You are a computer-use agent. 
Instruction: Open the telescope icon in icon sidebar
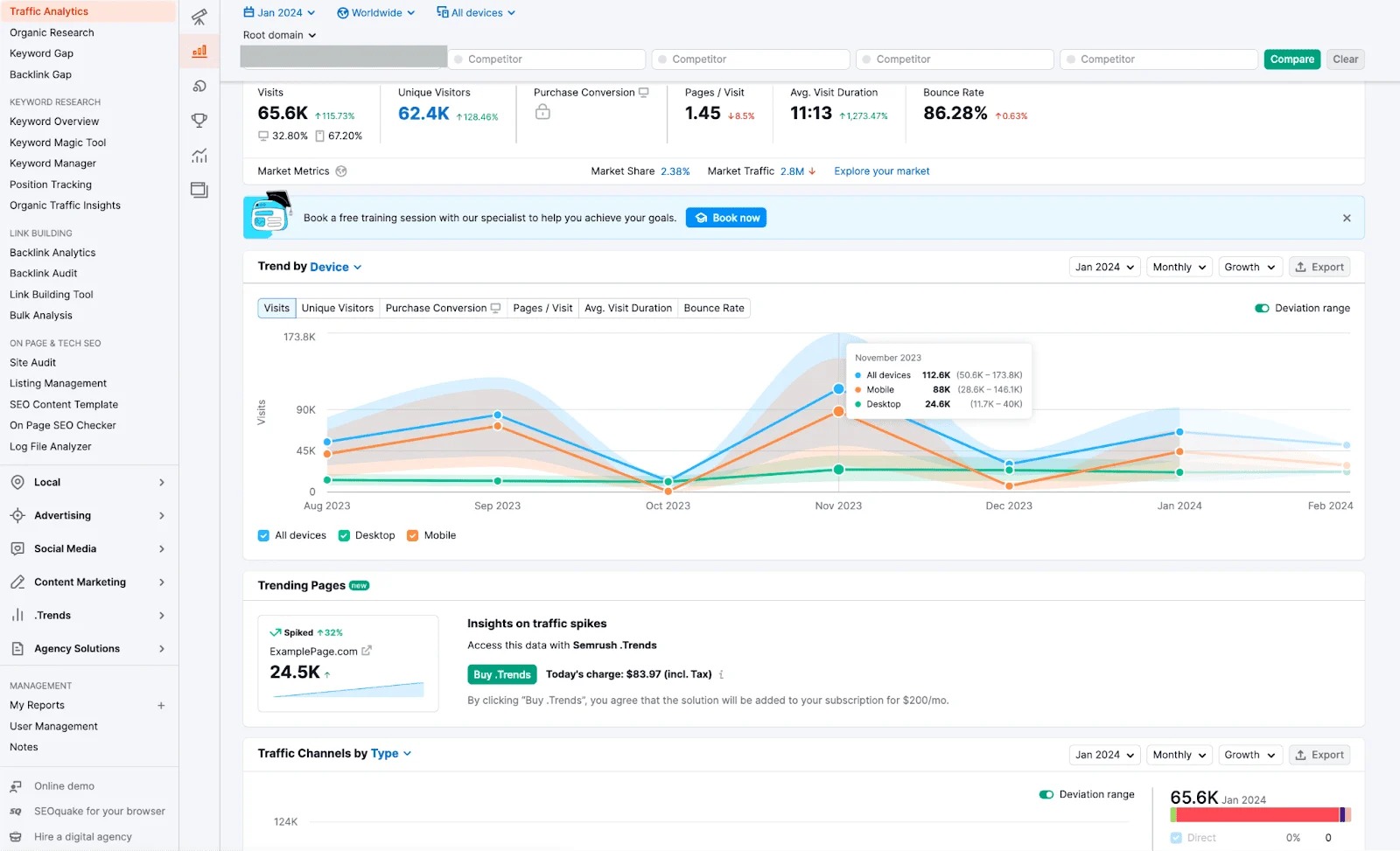199,17
